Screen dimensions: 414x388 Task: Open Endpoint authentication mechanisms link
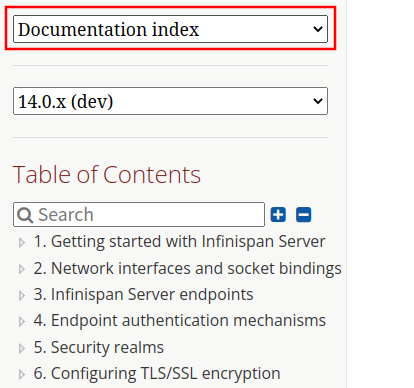pyautogui.click(x=180, y=321)
